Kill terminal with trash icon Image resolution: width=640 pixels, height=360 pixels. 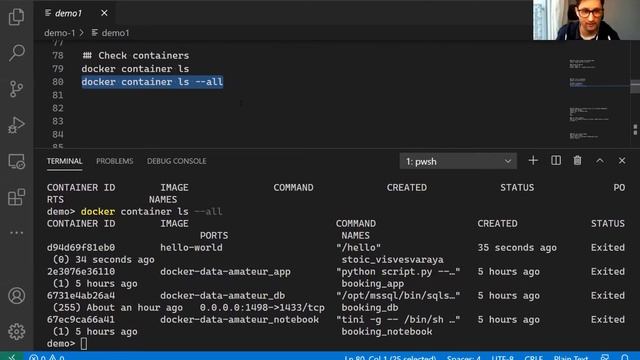[578, 161]
